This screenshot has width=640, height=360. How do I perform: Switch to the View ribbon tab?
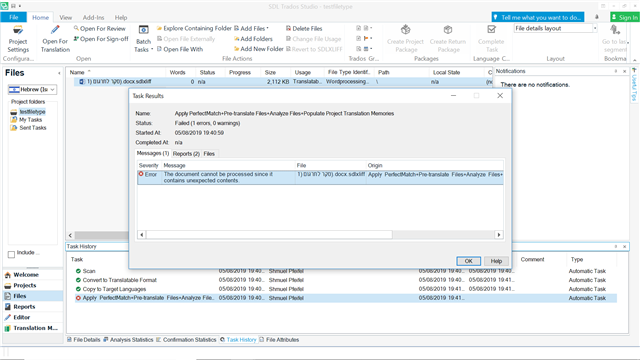65,18
